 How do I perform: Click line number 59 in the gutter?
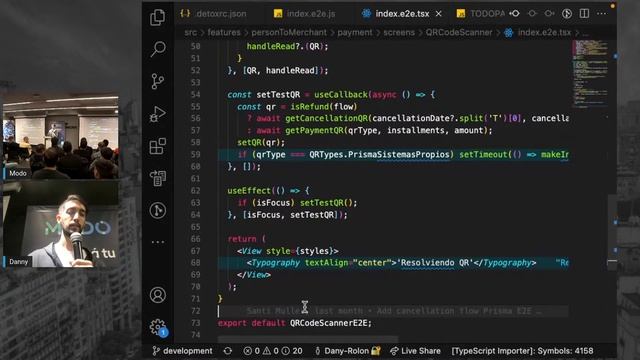tap(196, 155)
